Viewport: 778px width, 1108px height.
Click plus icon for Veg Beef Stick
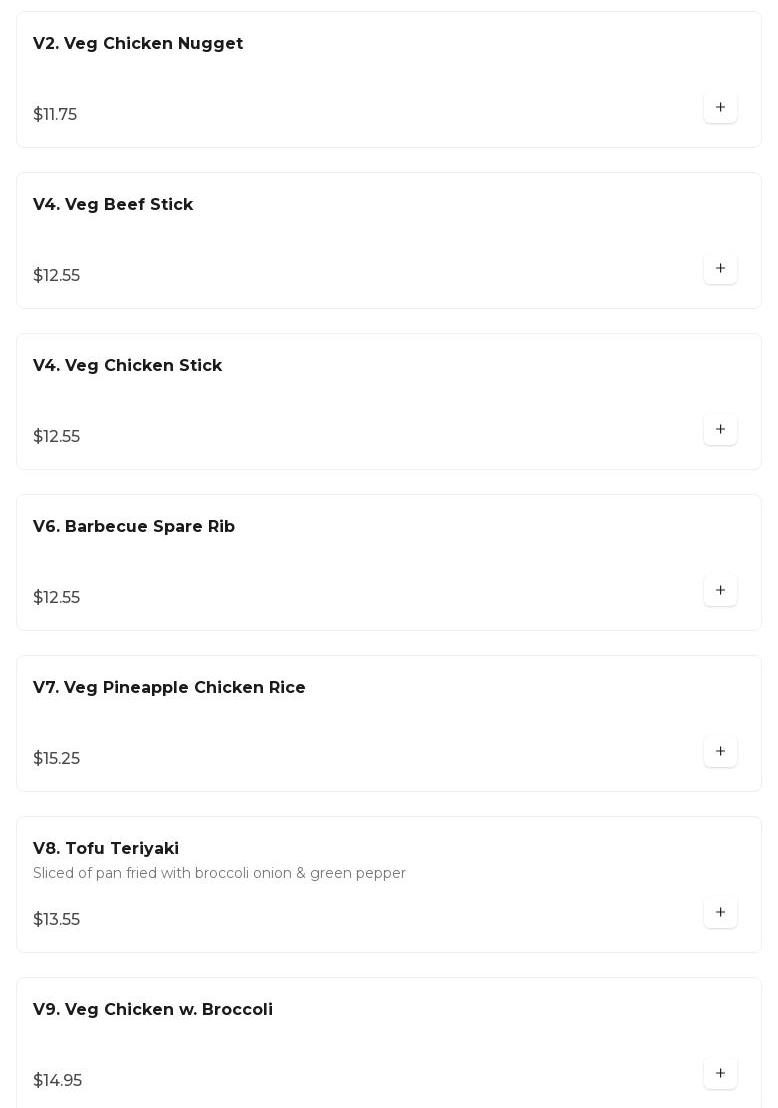(720, 269)
